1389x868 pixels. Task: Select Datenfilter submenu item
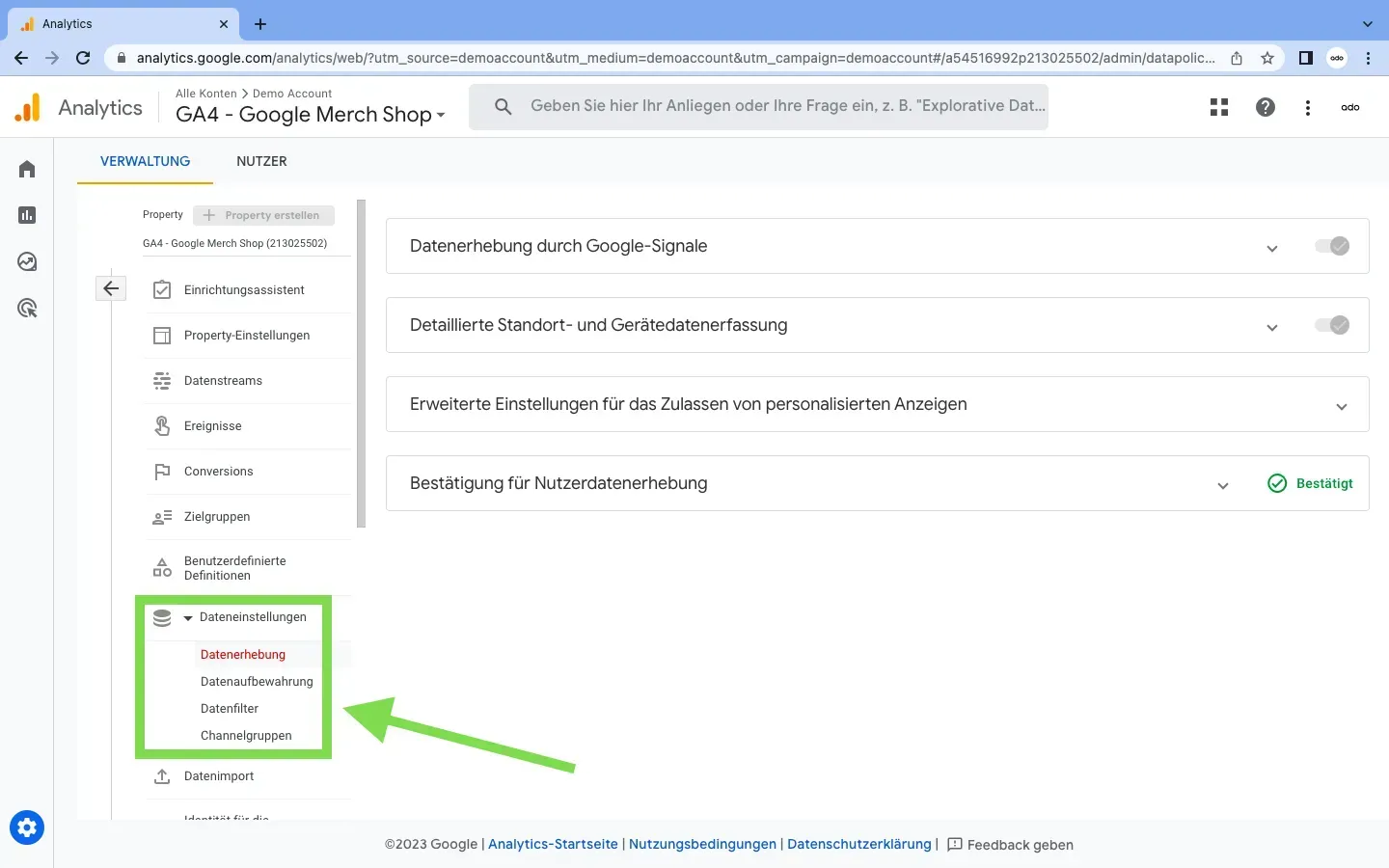pos(230,708)
